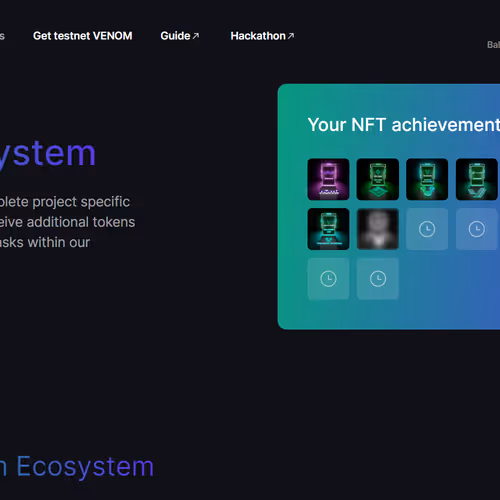Screen dimensions: 500x500
Task: Click the pending clock tile below the blurred NFT
Action: (378, 279)
